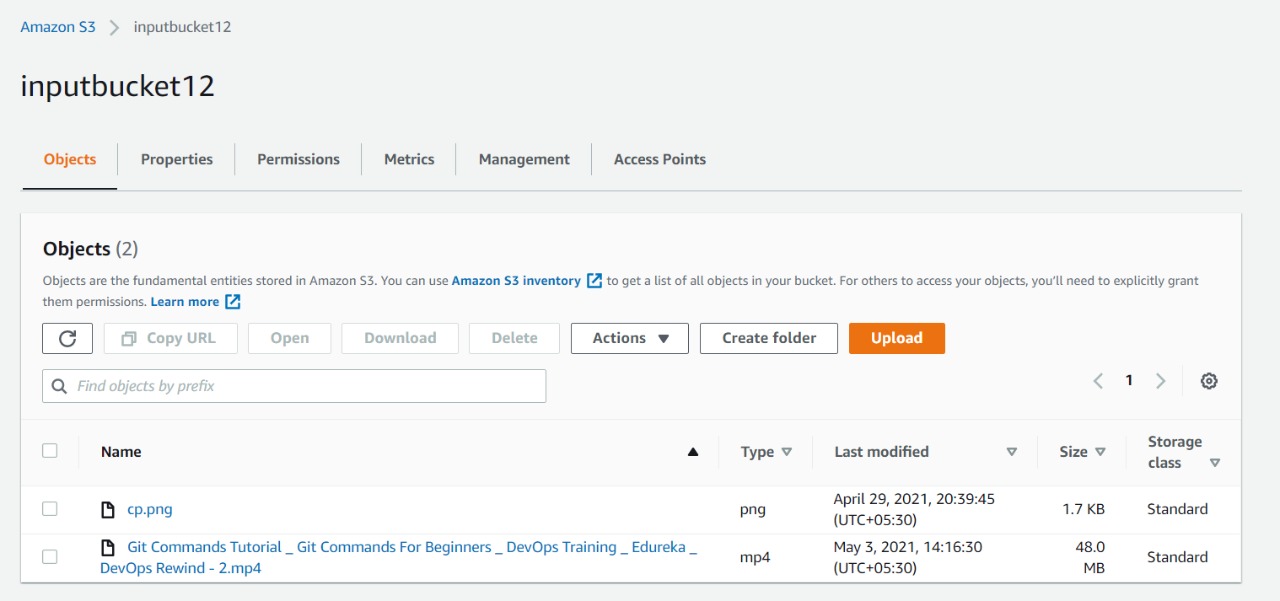
Task: Open the Git Commands Tutorial mp4 object link
Action: [398, 557]
